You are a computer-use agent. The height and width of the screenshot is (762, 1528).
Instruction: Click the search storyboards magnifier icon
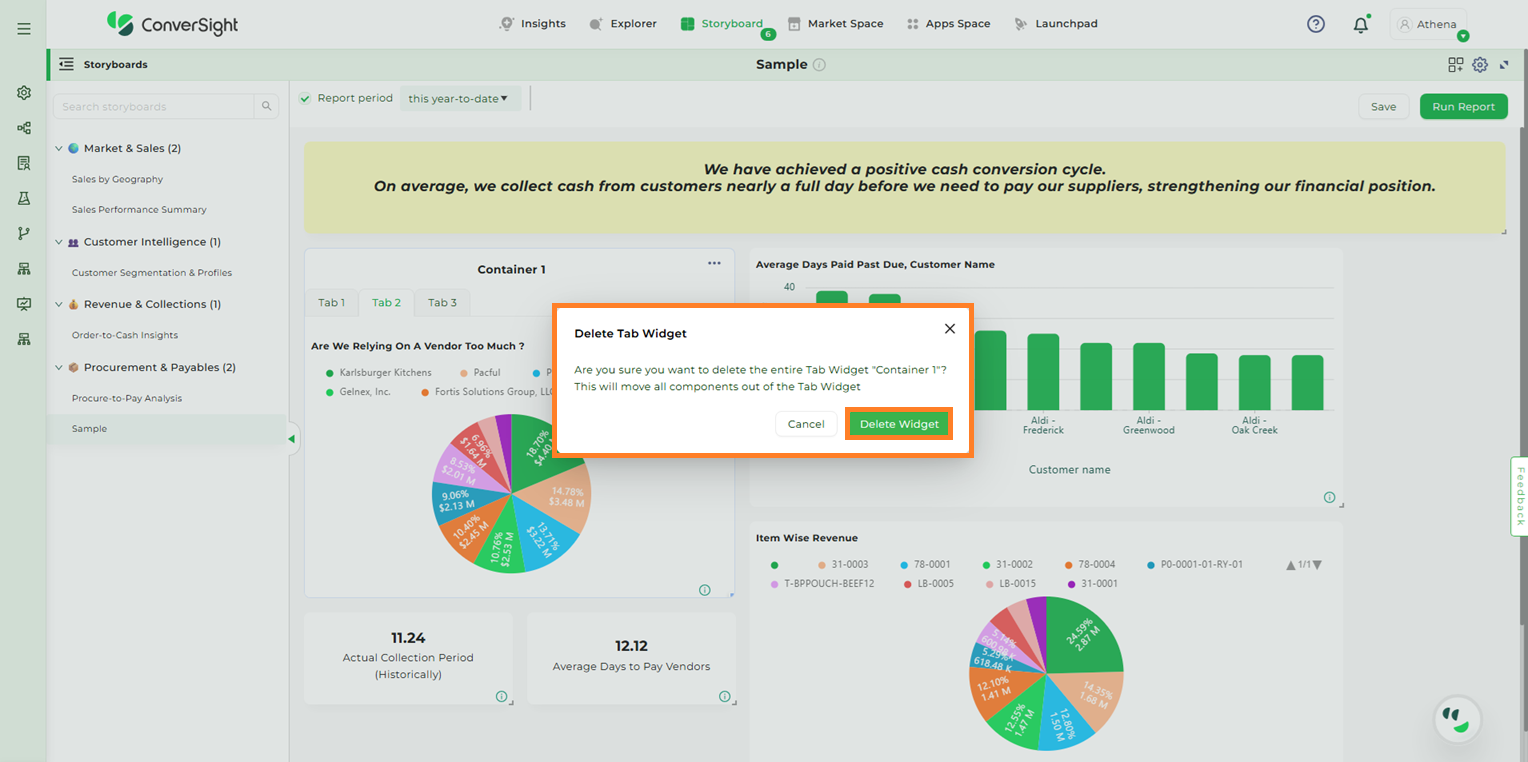pyautogui.click(x=267, y=107)
